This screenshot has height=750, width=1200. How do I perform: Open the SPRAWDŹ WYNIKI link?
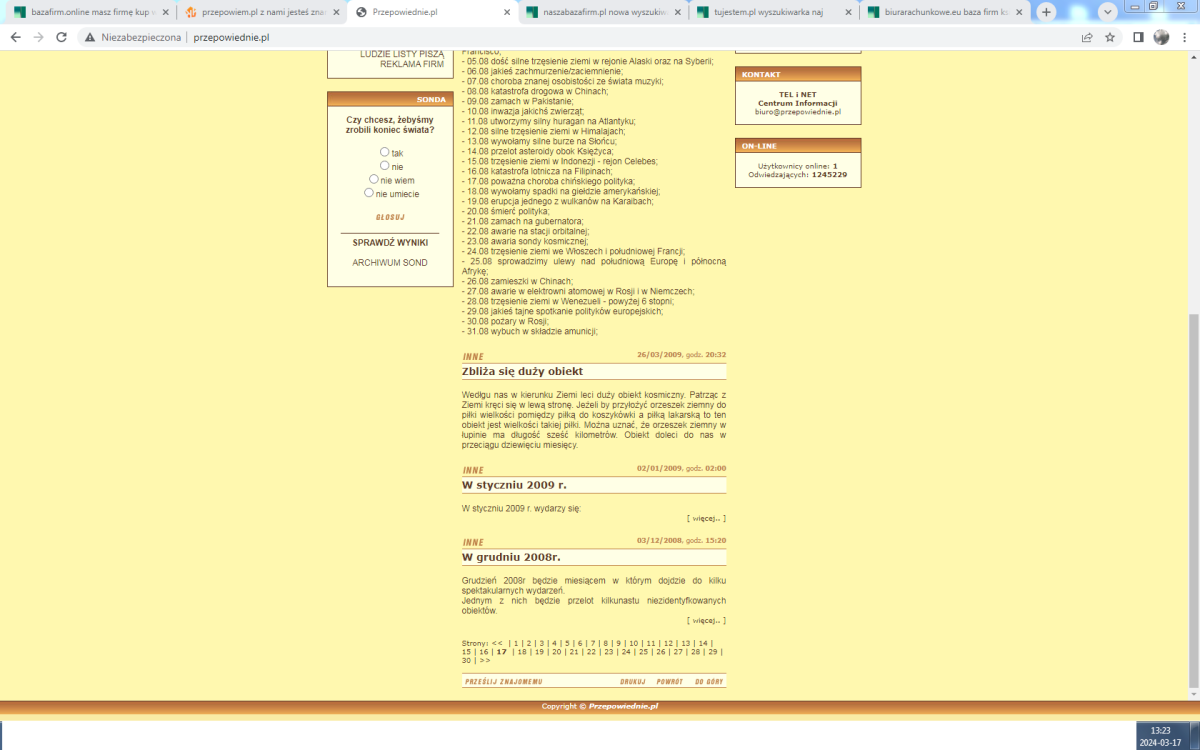pyautogui.click(x=390, y=242)
